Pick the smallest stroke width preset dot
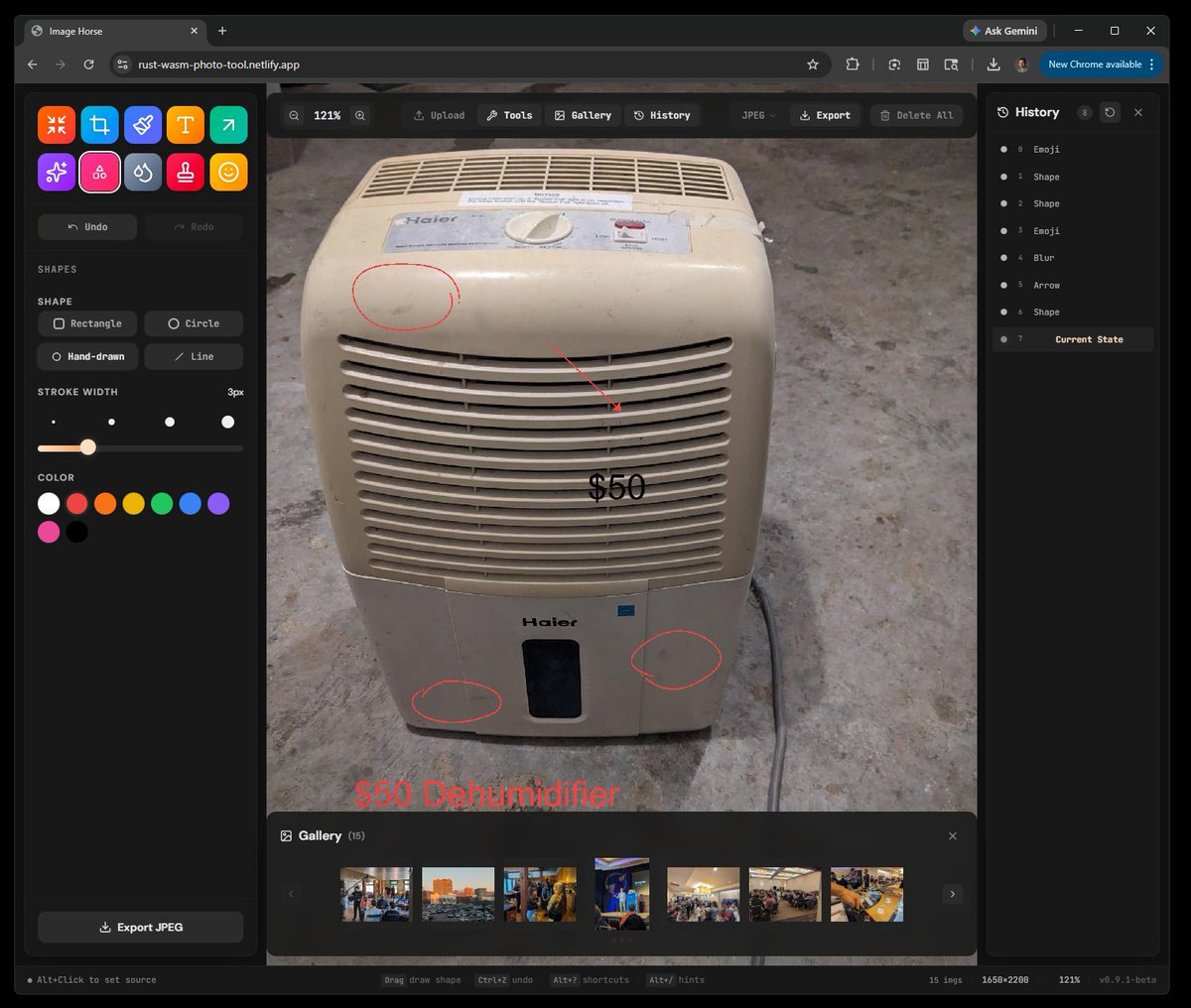1191x1008 pixels. pos(54,423)
